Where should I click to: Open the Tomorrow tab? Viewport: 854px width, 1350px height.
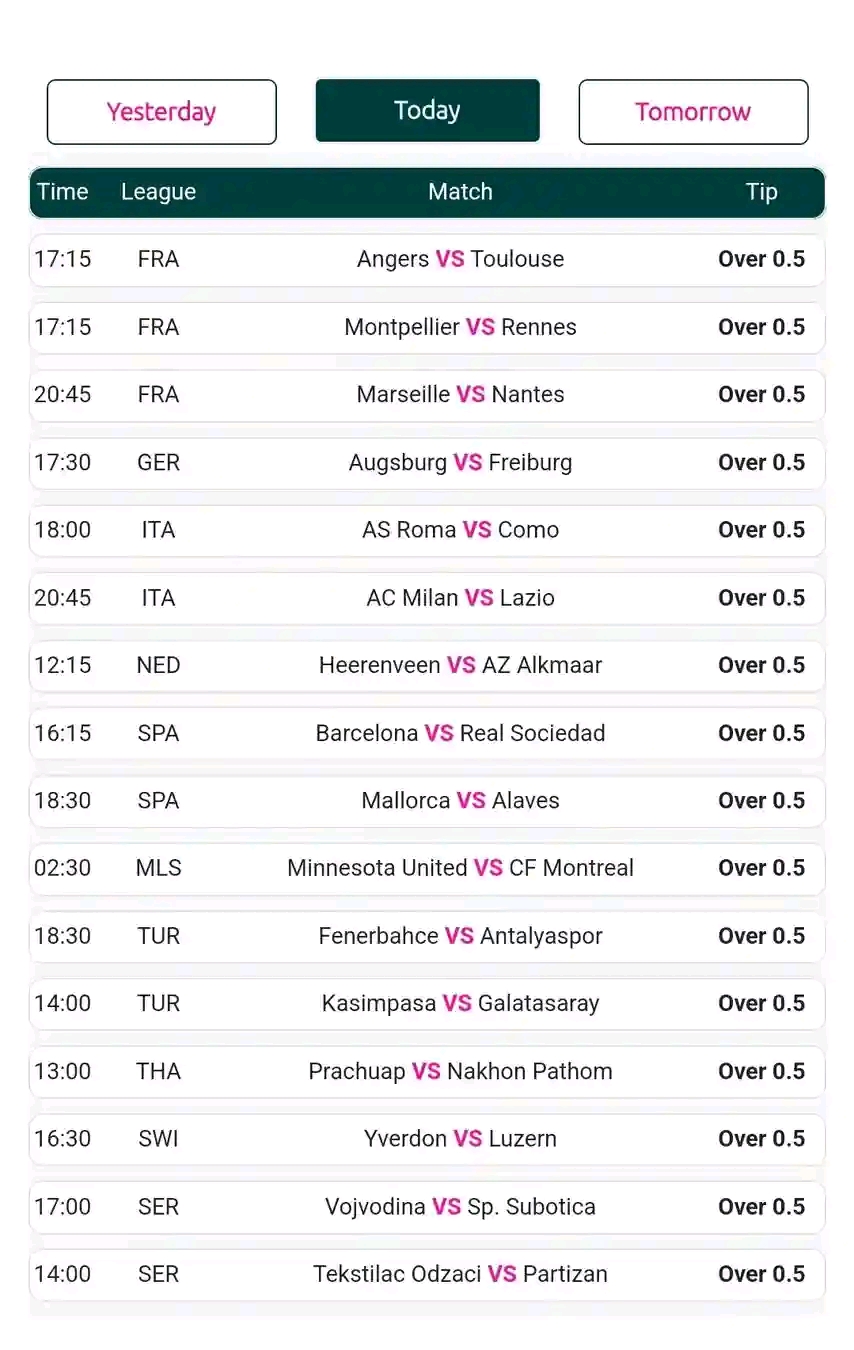coord(693,112)
